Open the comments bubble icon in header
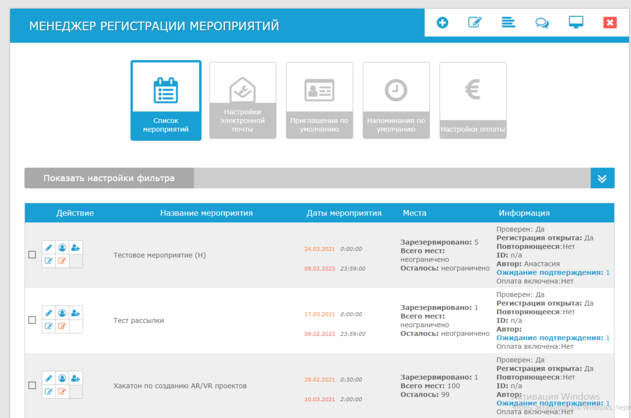 tap(542, 23)
